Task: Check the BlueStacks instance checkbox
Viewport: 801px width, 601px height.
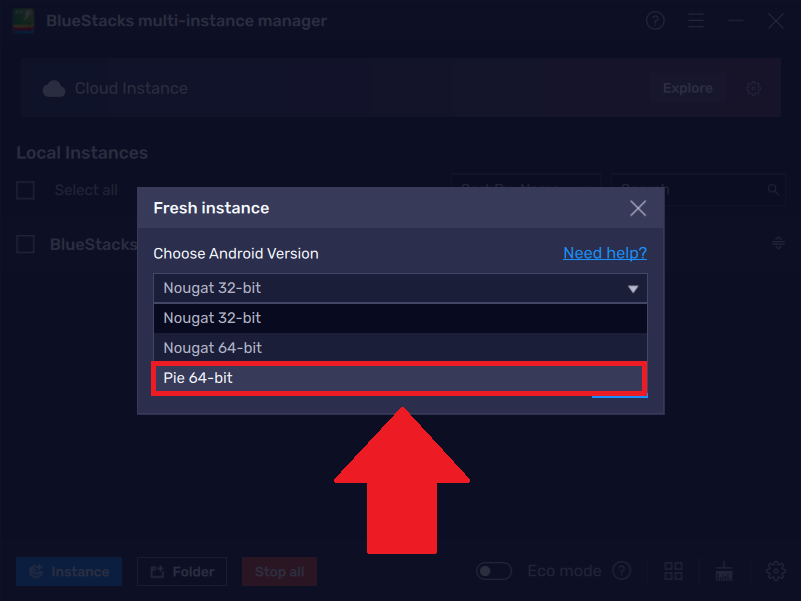Action: click(26, 244)
